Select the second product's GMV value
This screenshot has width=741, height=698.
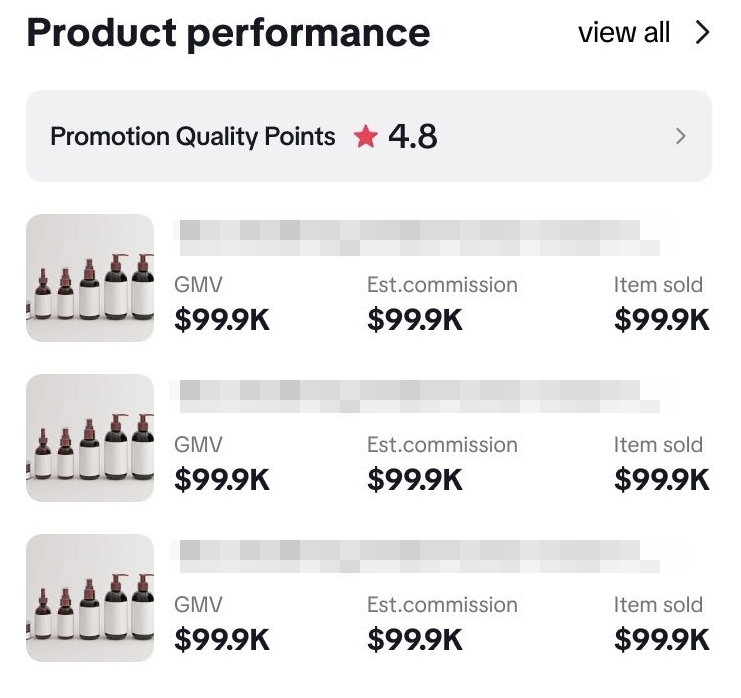click(x=222, y=480)
